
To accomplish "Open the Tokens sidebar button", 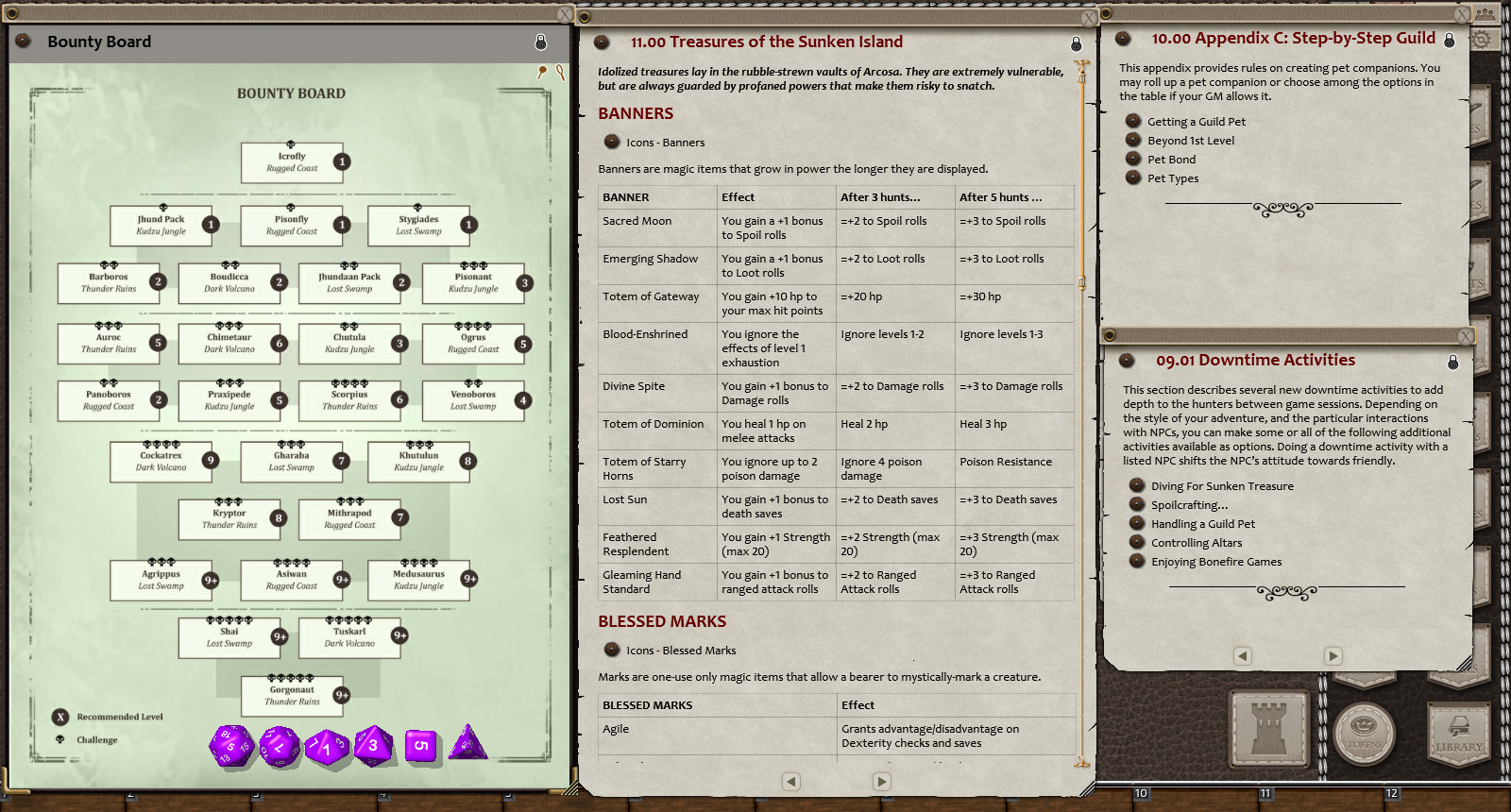I will (1364, 732).
